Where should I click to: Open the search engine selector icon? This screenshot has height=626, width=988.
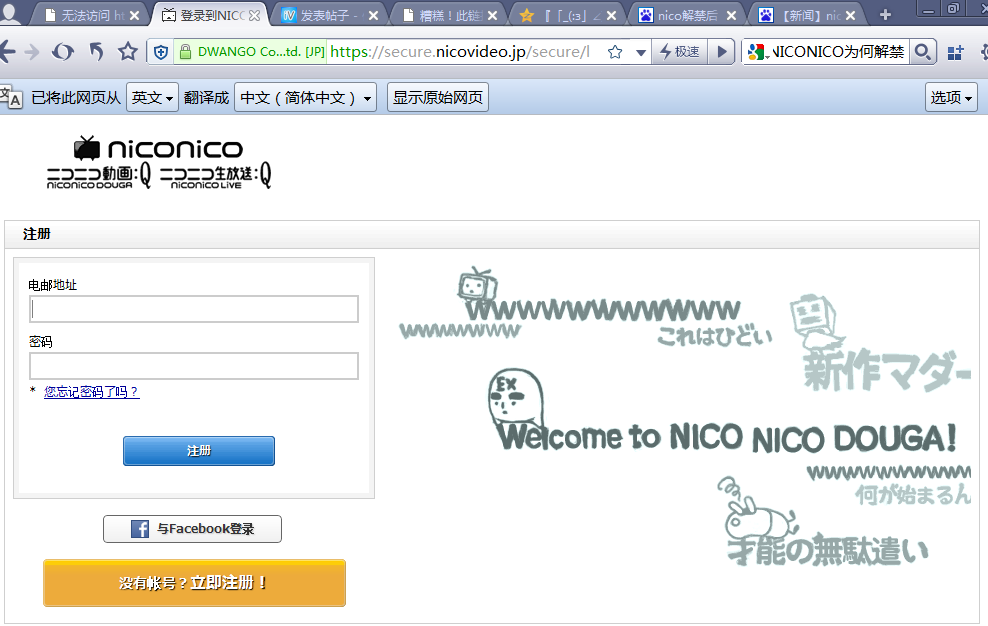(x=757, y=52)
